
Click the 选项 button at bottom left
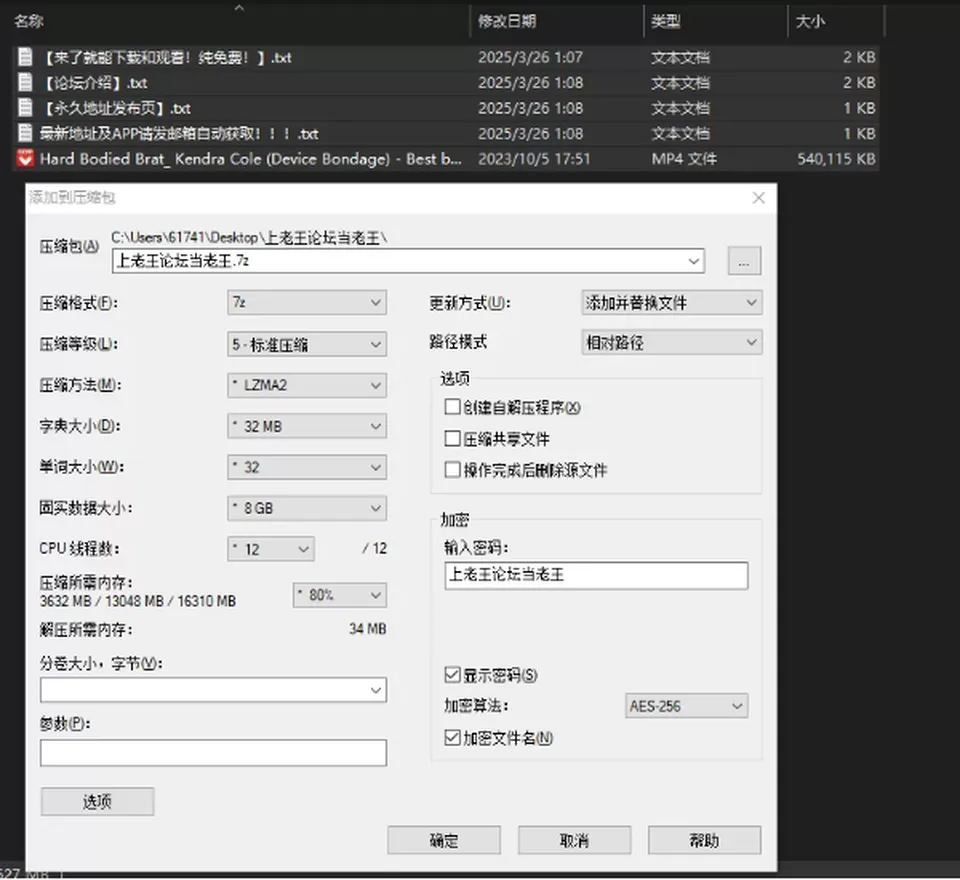point(97,802)
